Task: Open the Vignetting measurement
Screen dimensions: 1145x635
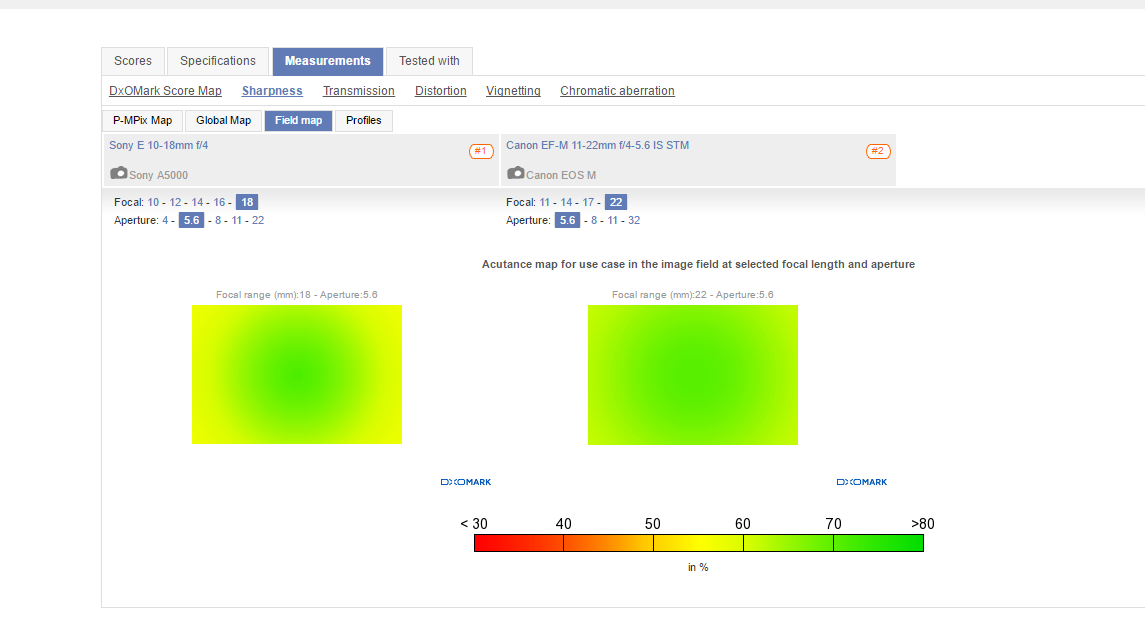Action: pos(513,91)
